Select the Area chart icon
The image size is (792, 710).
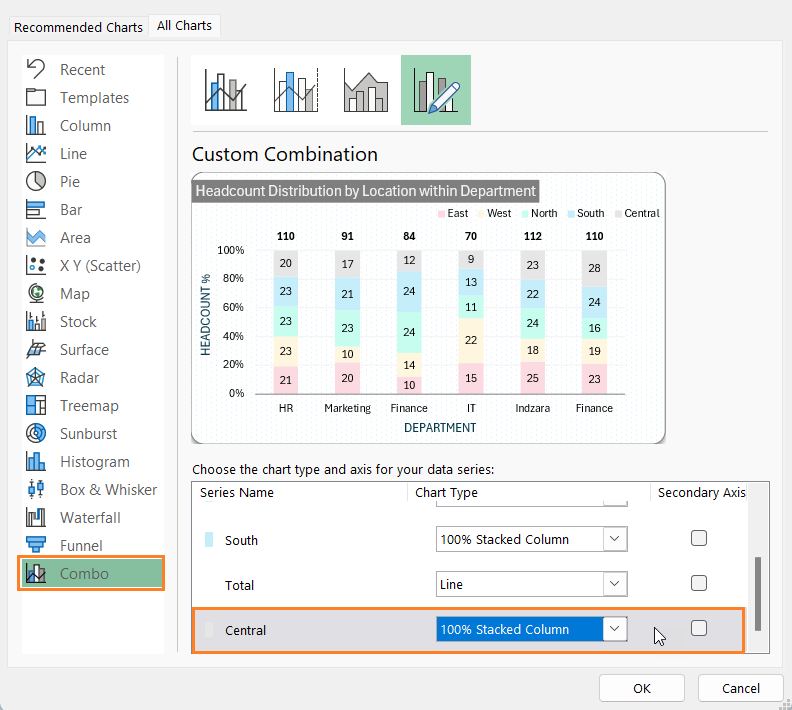(36, 237)
